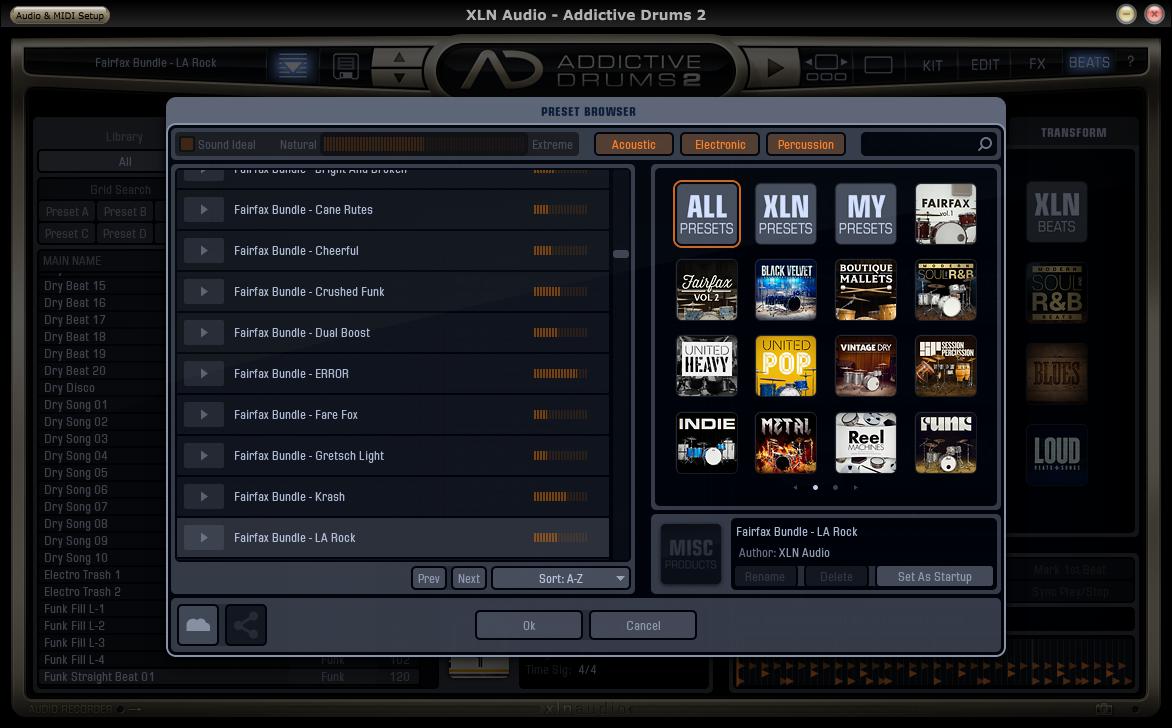Image resolution: width=1172 pixels, height=728 pixels.
Task: Switch to the BEATS tab
Action: tap(1089, 63)
